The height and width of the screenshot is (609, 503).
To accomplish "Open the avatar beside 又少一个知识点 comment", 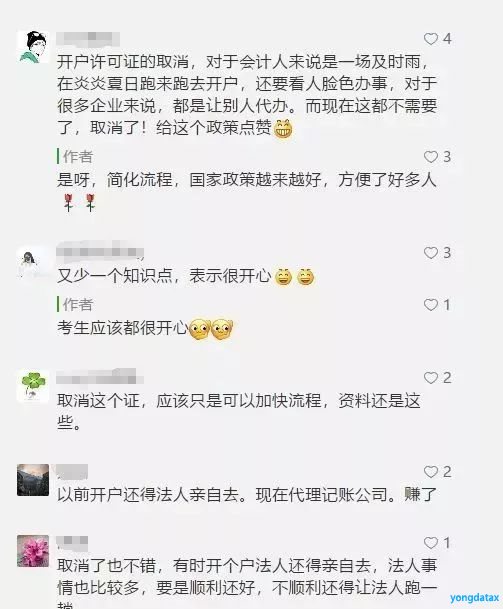I will 33,263.
